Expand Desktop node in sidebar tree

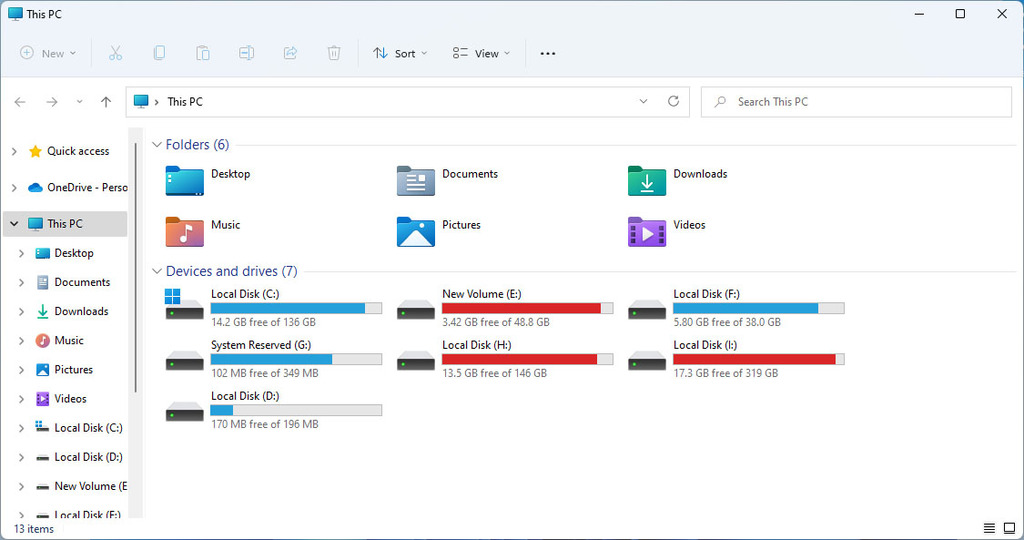(x=22, y=253)
